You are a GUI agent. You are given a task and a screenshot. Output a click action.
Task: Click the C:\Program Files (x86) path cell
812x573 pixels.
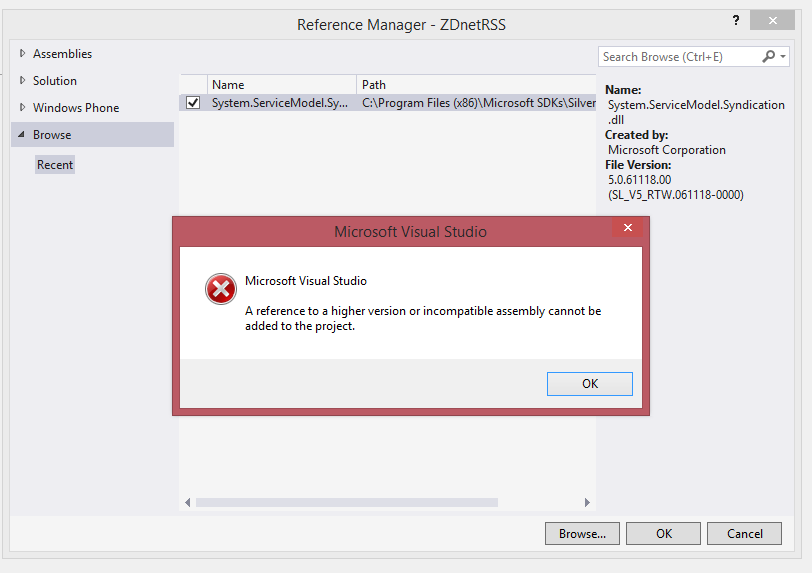[x=477, y=103]
